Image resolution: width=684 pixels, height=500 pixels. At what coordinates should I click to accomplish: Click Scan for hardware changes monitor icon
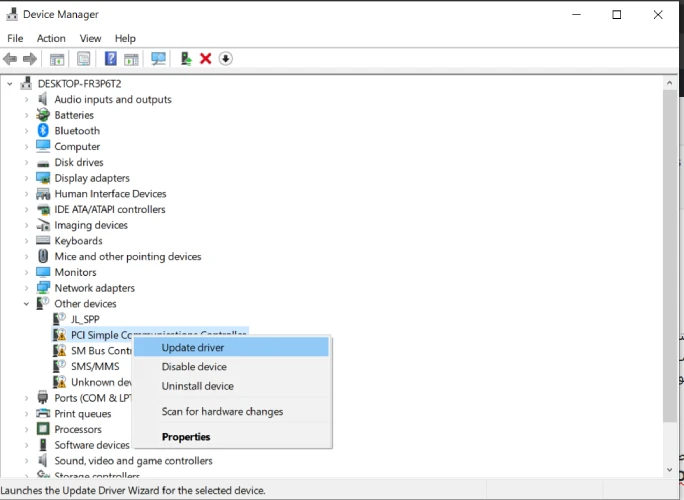(158, 59)
